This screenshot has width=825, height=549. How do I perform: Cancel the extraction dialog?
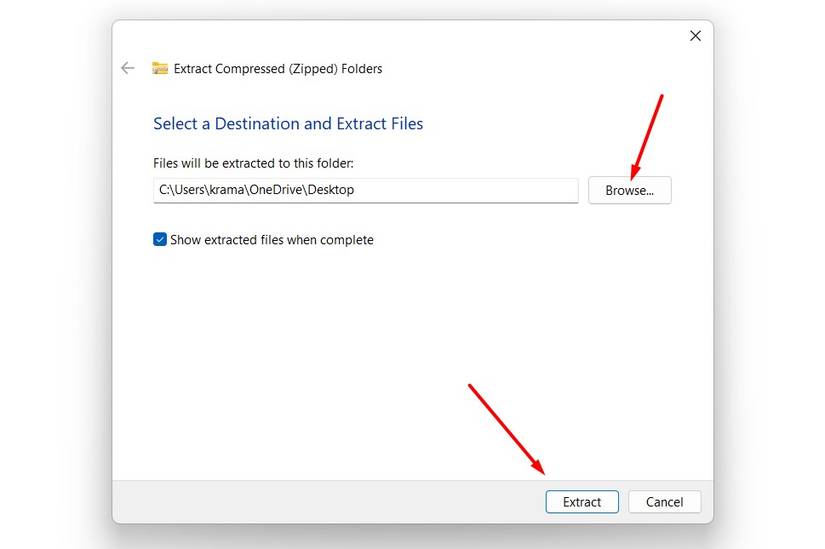[665, 502]
